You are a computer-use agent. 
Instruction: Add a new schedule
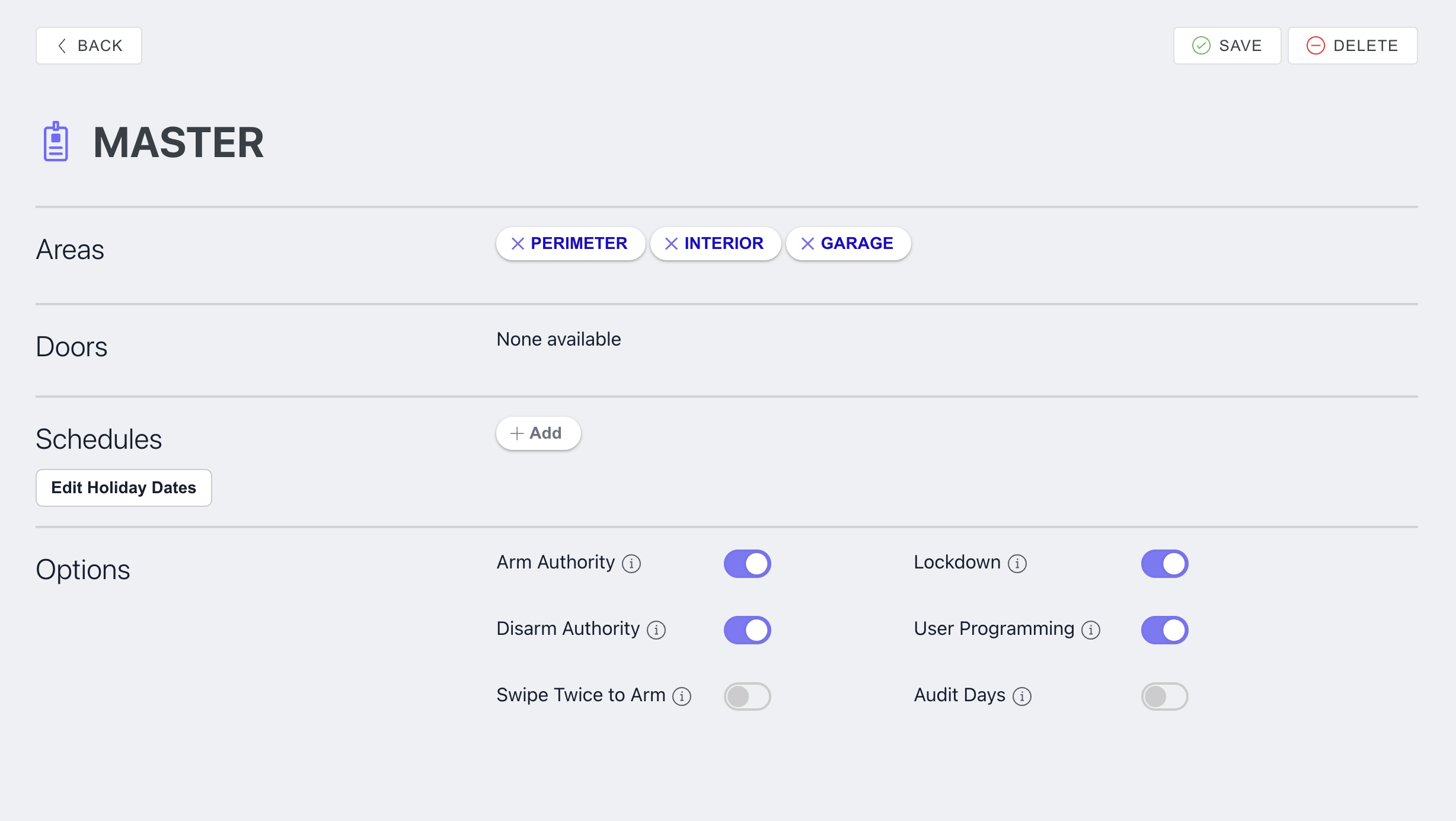[x=538, y=433]
